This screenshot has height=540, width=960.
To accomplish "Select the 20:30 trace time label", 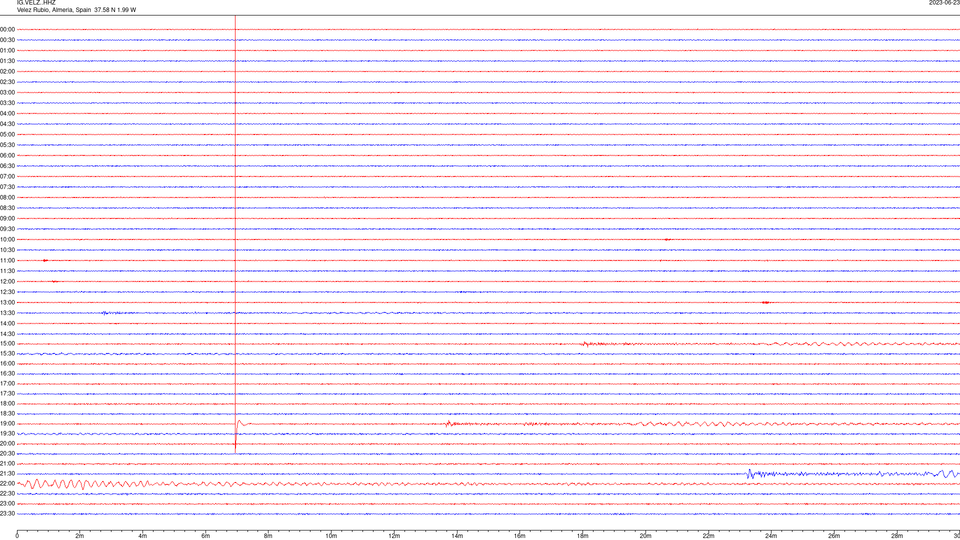I will (x=7, y=454).
